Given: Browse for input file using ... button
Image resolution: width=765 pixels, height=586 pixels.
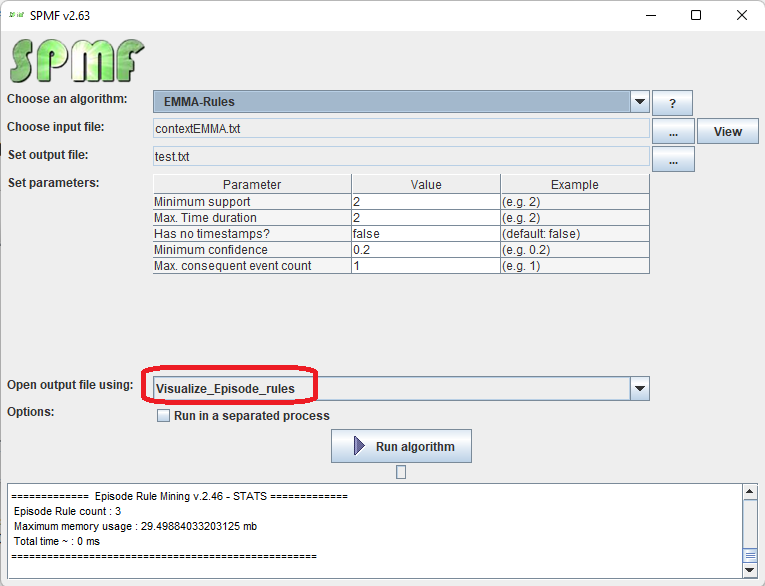Looking at the screenshot, I should pos(673,132).
